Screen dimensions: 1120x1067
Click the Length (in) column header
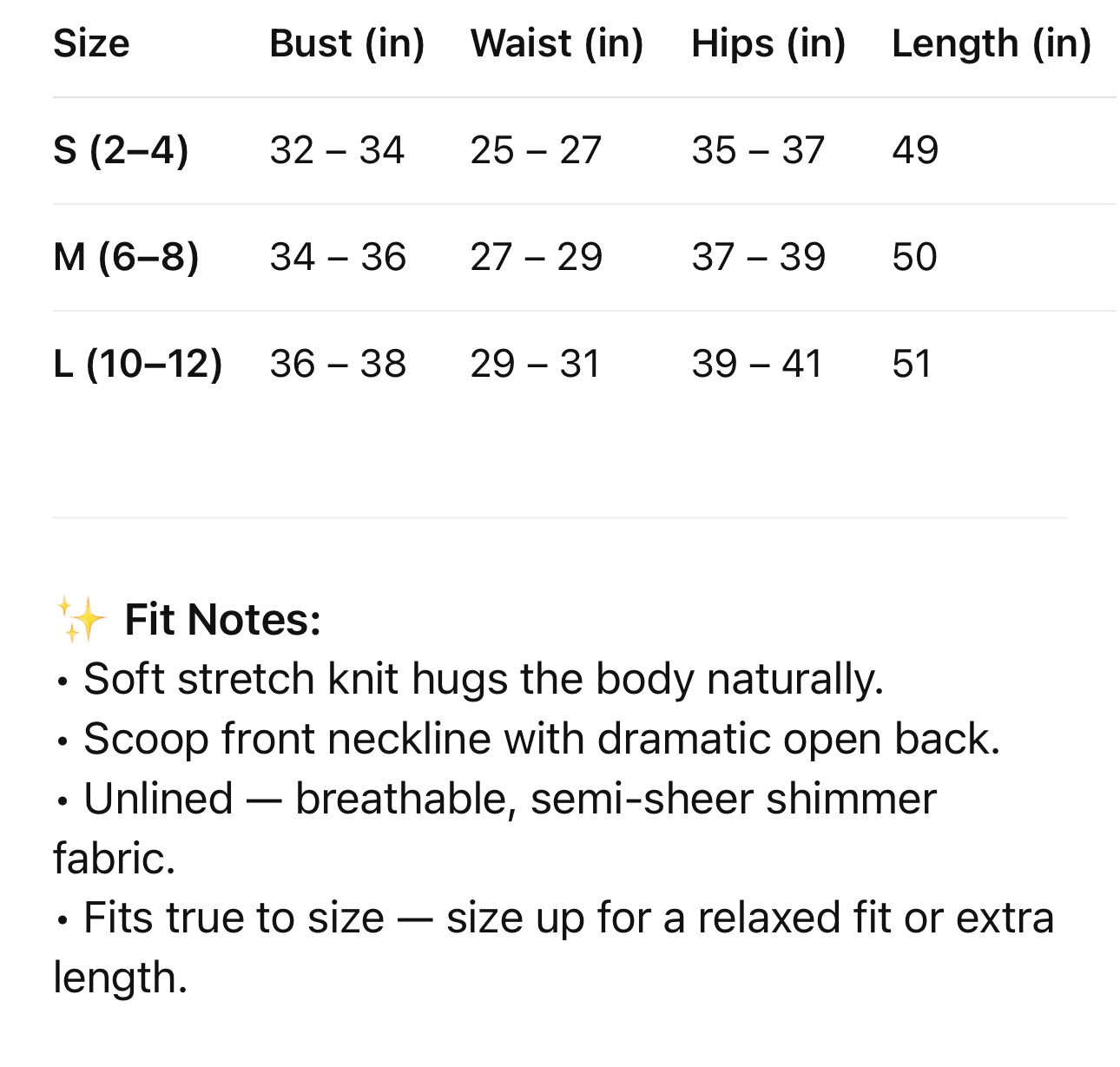point(991,43)
